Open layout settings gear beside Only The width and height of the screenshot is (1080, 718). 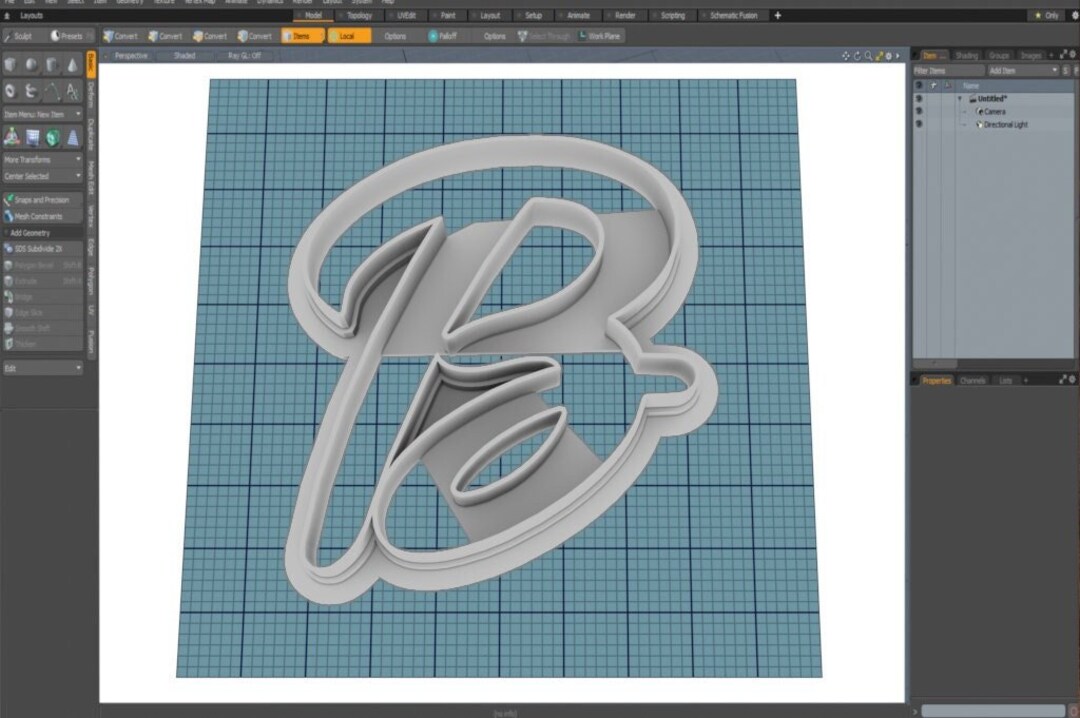pyautogui.click(x=1074, y=15)
